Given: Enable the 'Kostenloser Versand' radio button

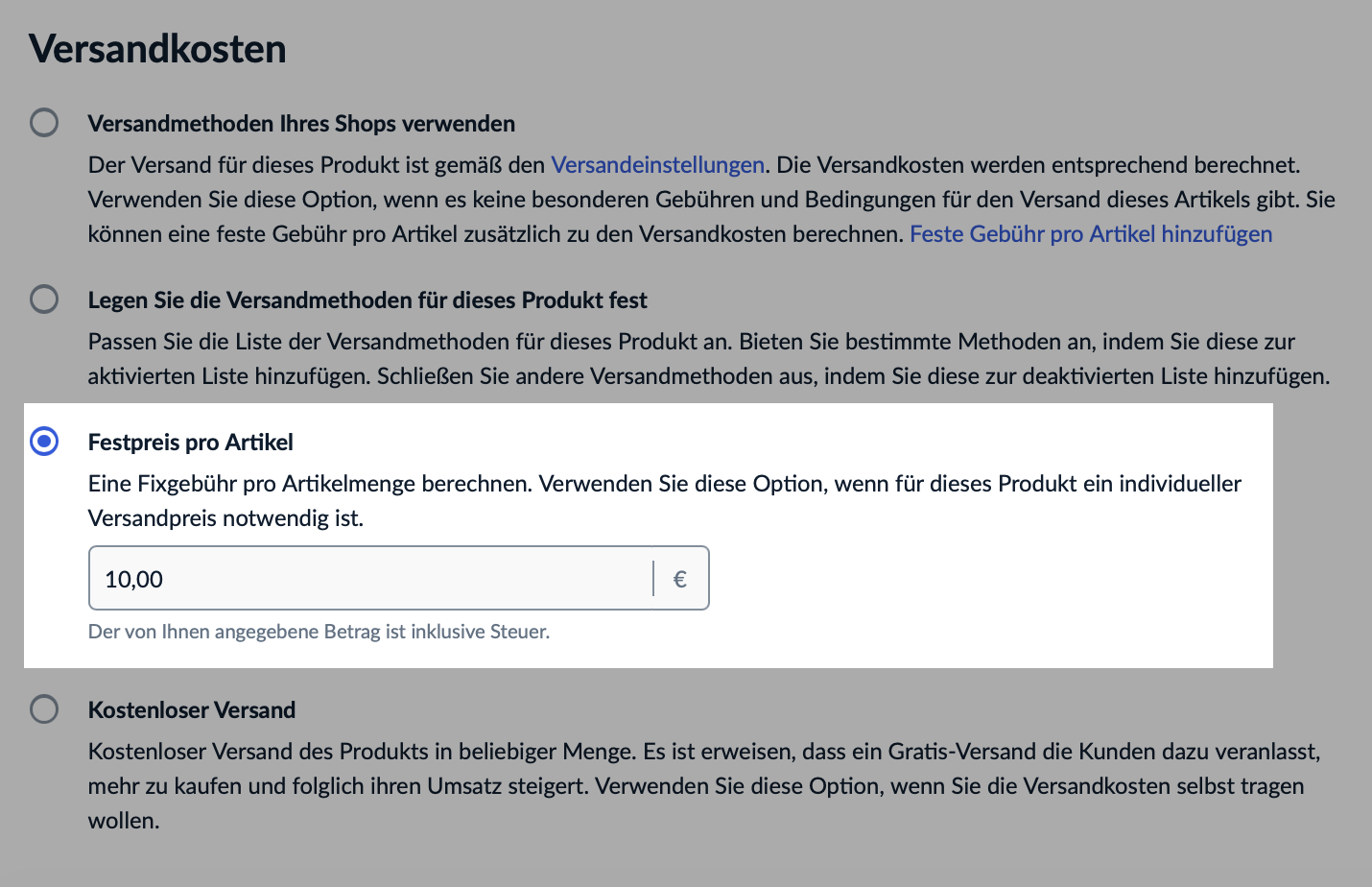Looking at the screenshot, I should point(44,709).
